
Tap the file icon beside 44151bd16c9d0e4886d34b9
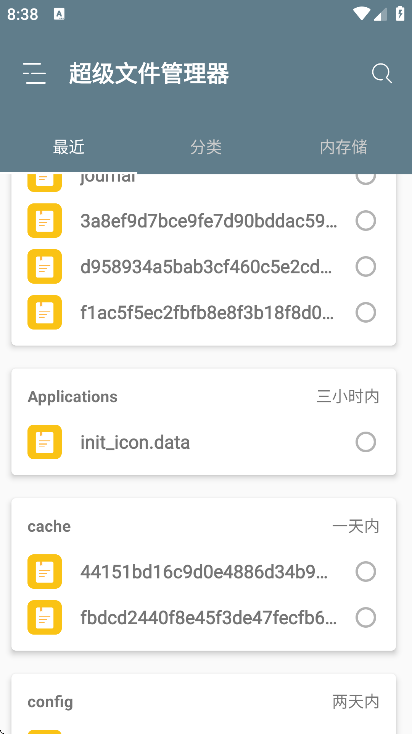[44, 572]
